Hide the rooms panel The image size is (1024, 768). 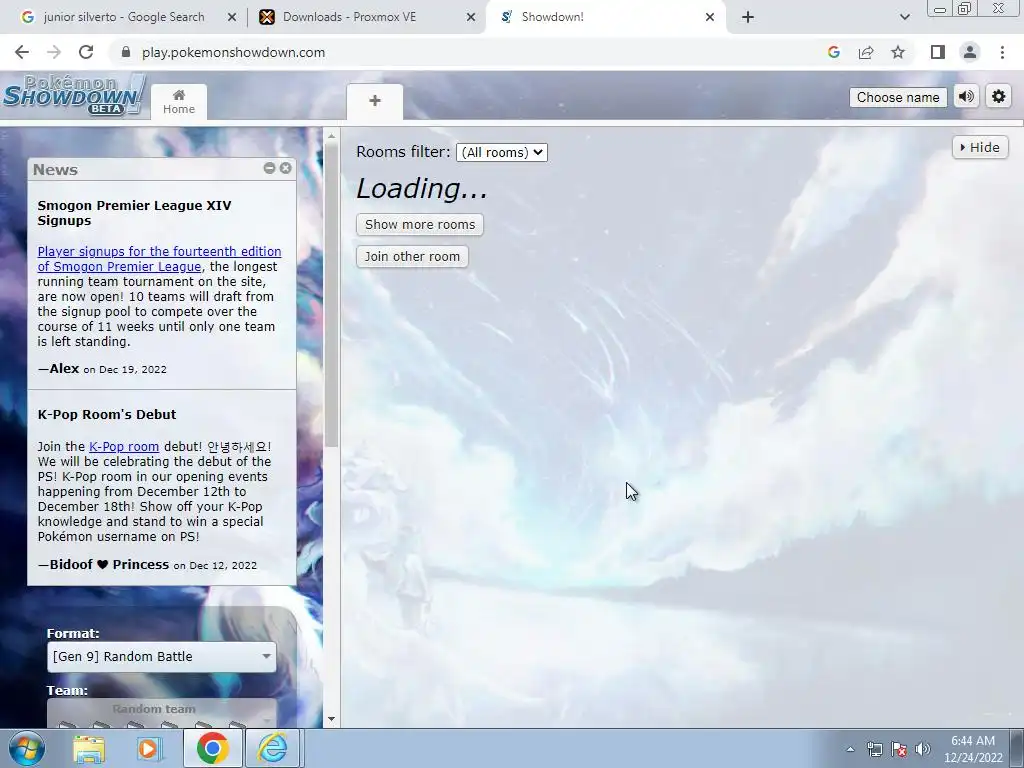click(x=980, y=148)
